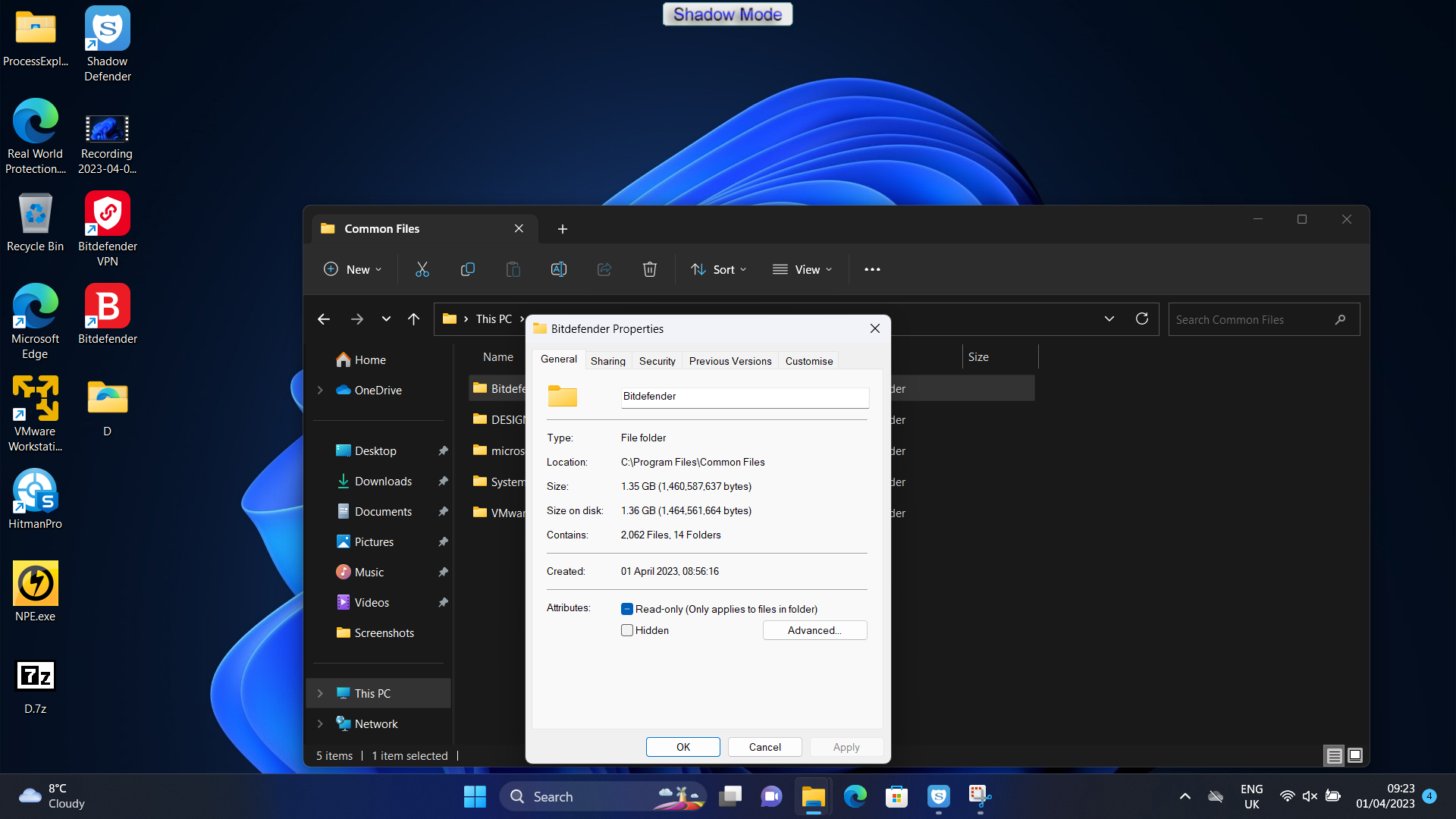Click the Cut scissors icon in toolbar
Image resolution: width=1456 pixels, height=819 pixels.
(x=422, y=269)
